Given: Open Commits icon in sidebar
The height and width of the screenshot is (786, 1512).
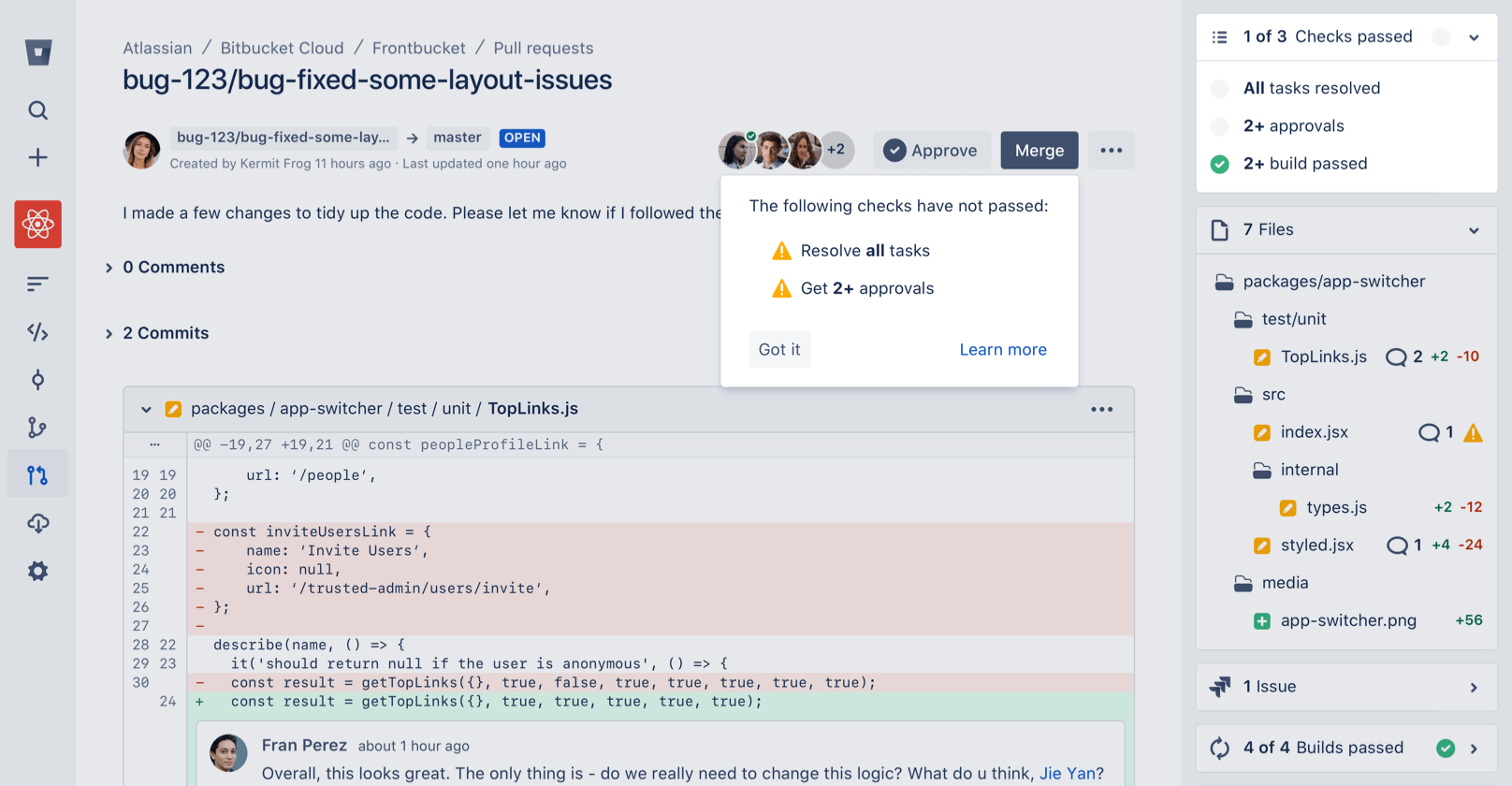Looking at the screenshot, I should (38, 380).
